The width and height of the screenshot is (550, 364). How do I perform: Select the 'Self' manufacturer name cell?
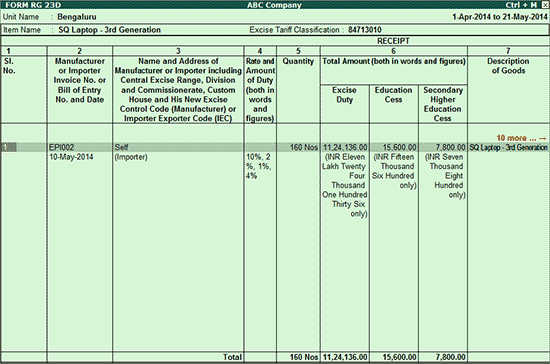click(121, 147)
